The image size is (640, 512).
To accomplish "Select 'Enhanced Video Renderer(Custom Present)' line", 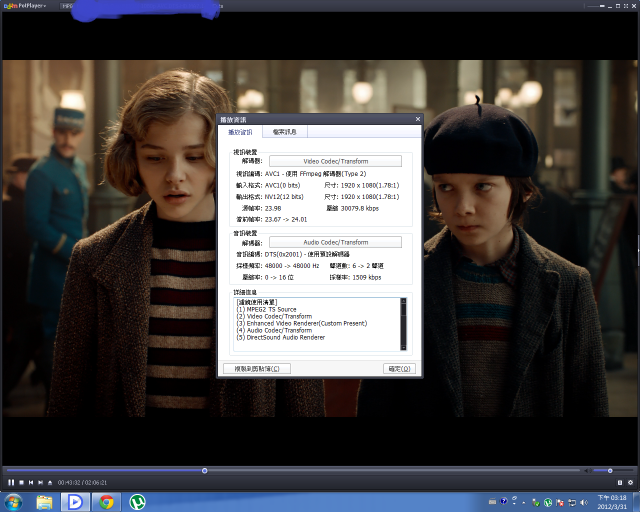I will (302, 323).
